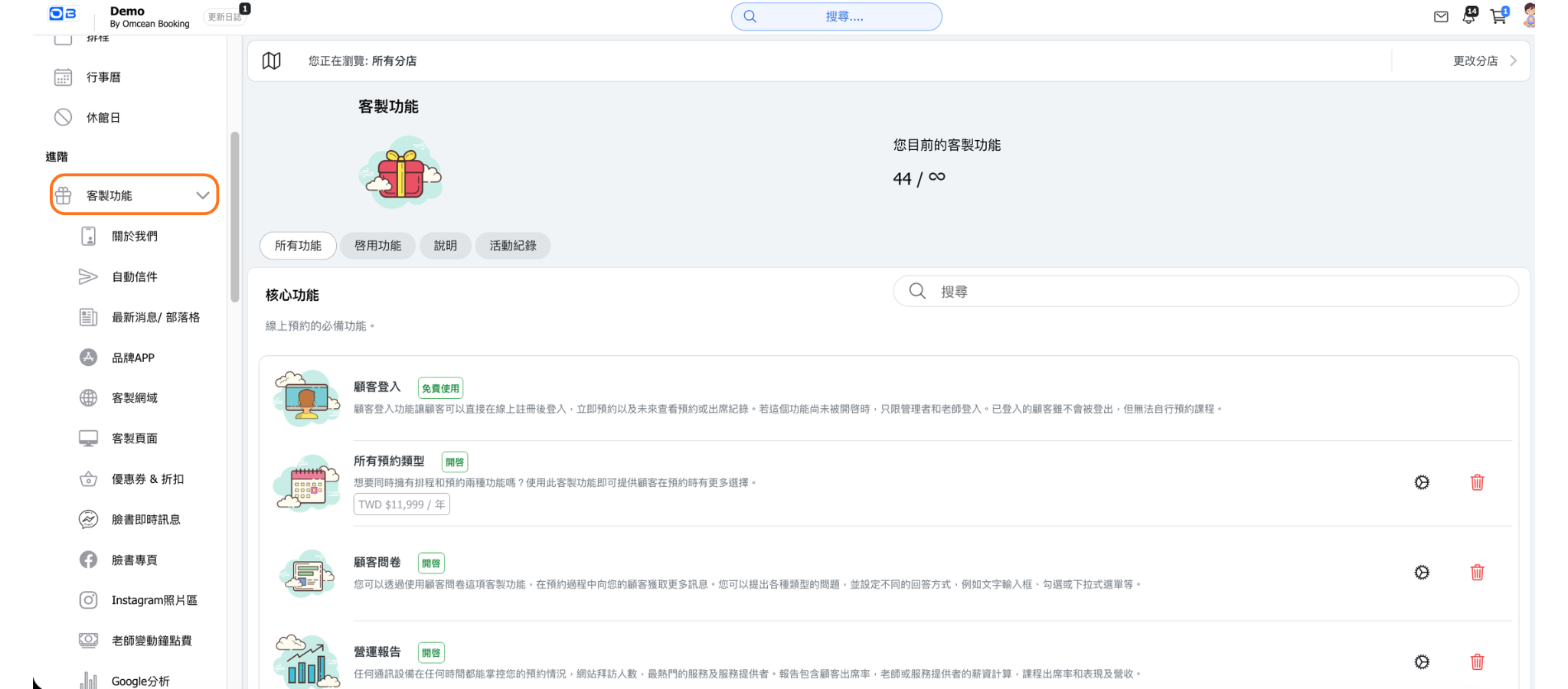Switch to the 活動紀錄 tab
The height and width of the screenshot is (689, 1568).
point(512,246)
